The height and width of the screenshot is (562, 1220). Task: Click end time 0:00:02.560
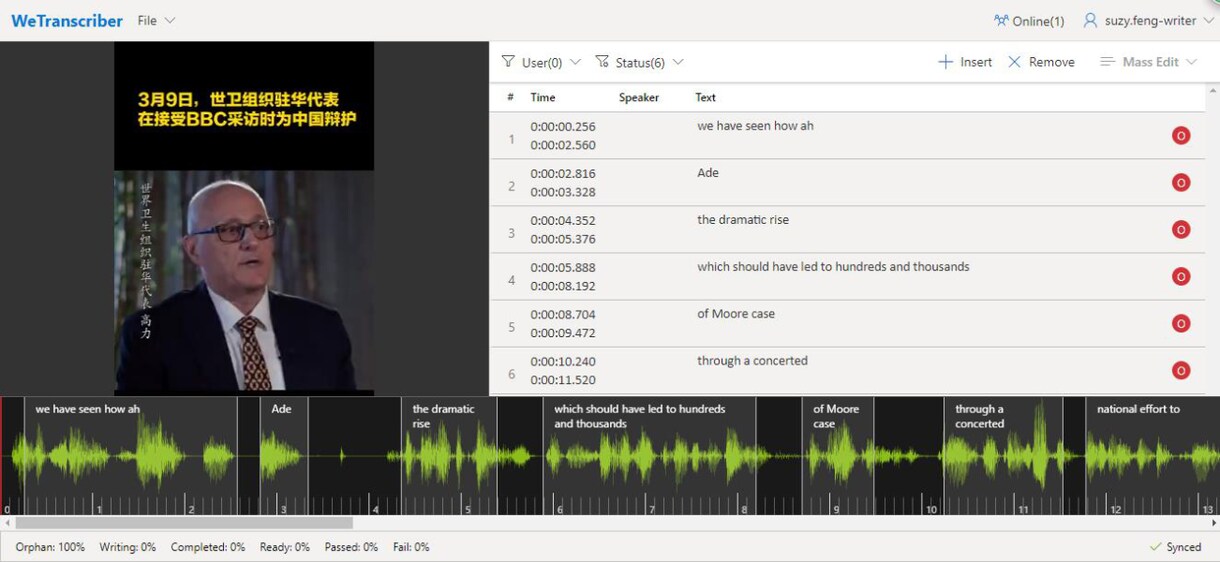point(563,145)
